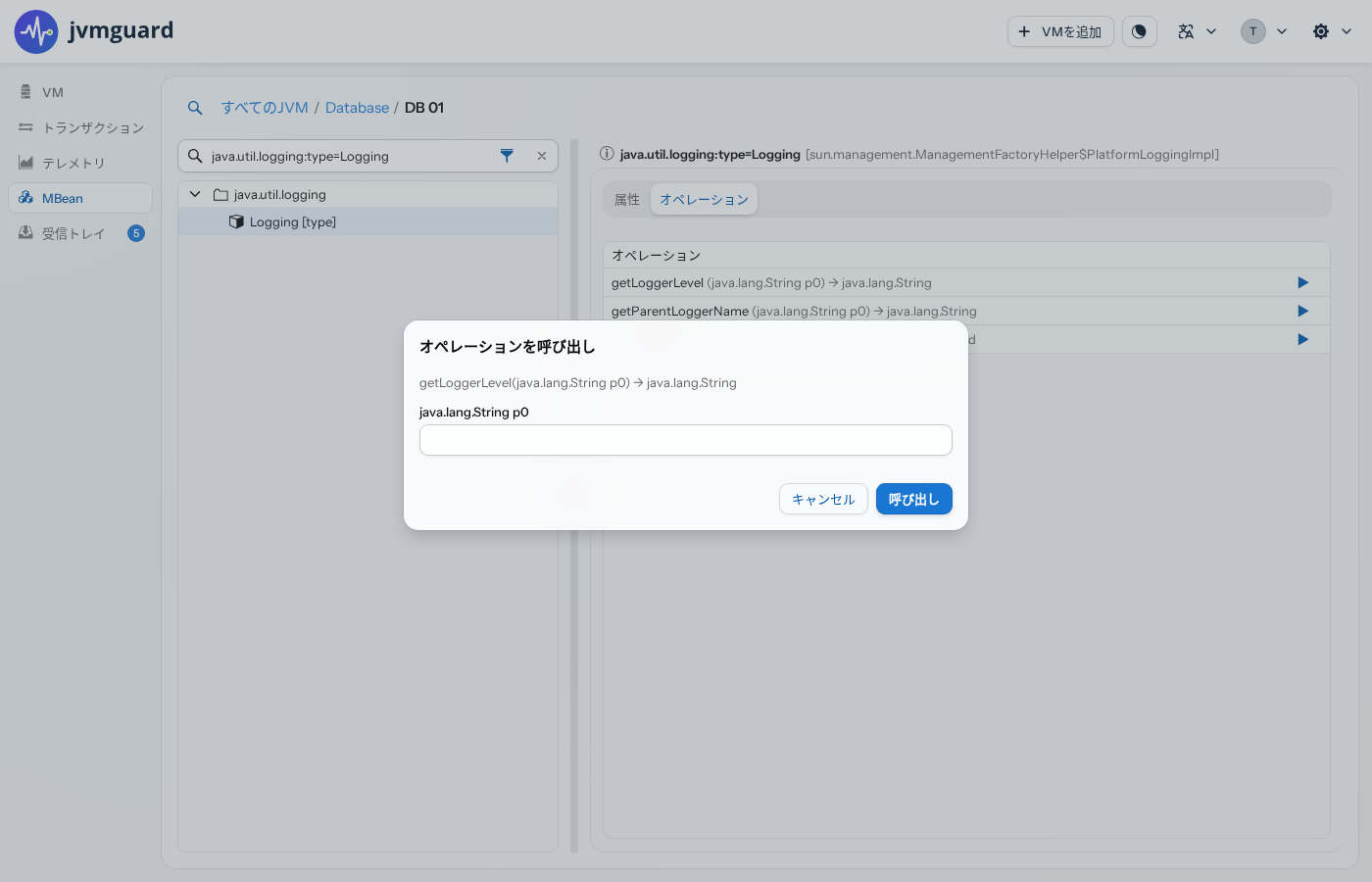Switch to the オペレーション tab
Image resolution: width=1372 pixels, height=882 pixels.
pyautogui.click(x=704, y=200)
